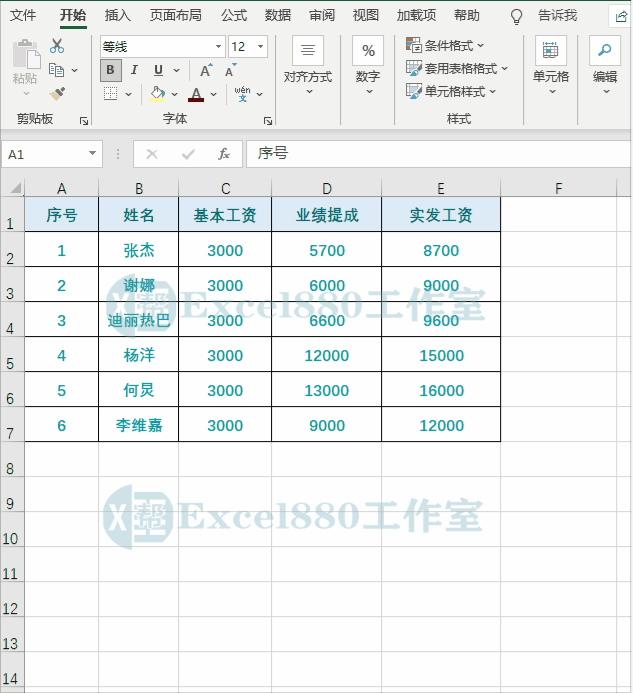Expand the font name 等线 dropdown

(218, 46)
